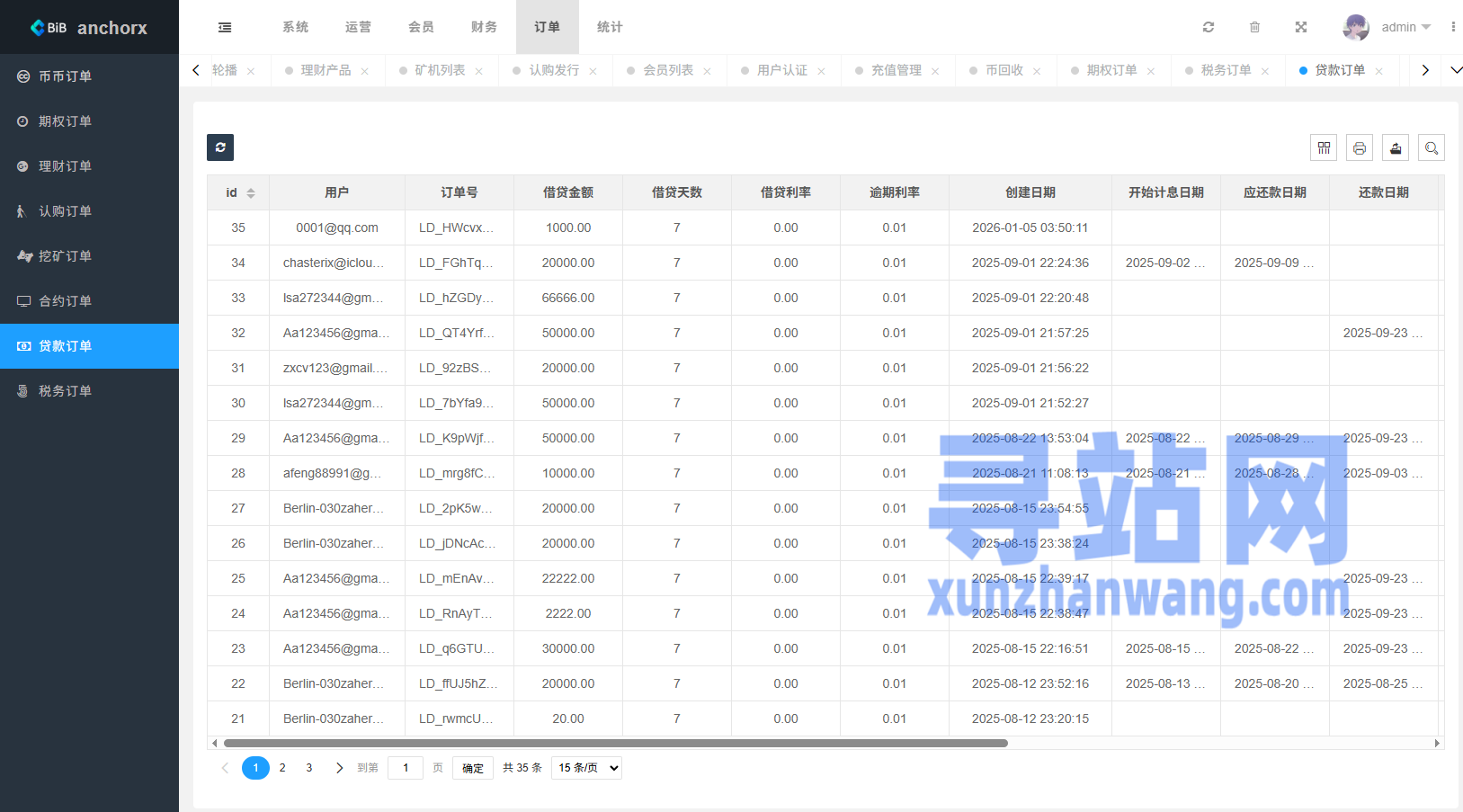Select the 税务订单 tab
1463x812 pixels.
click(x=1226, y=70)
